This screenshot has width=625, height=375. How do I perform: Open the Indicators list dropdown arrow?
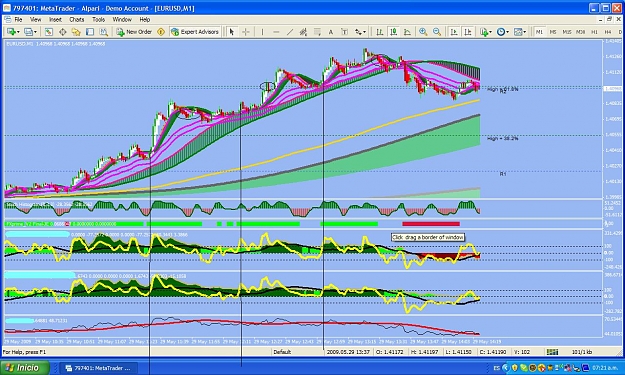490,32
